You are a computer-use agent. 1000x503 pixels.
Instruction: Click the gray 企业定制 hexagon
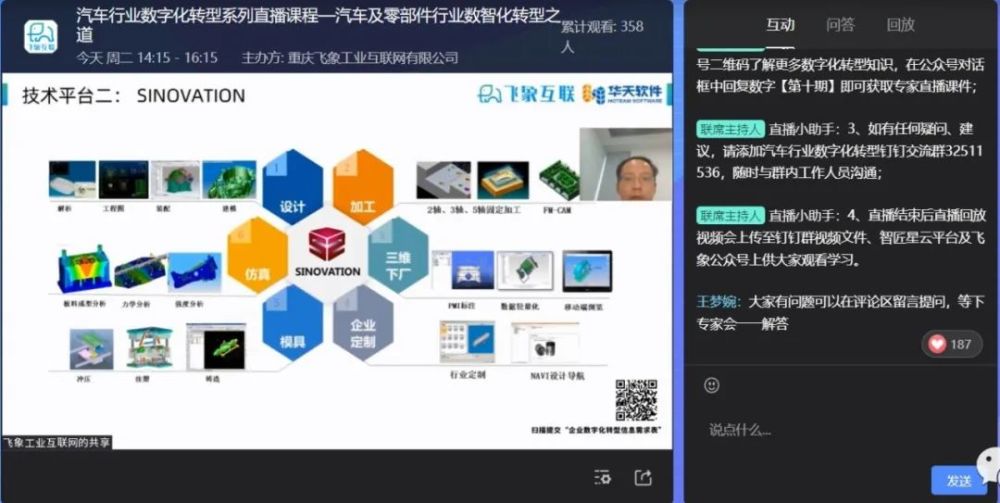363,322
